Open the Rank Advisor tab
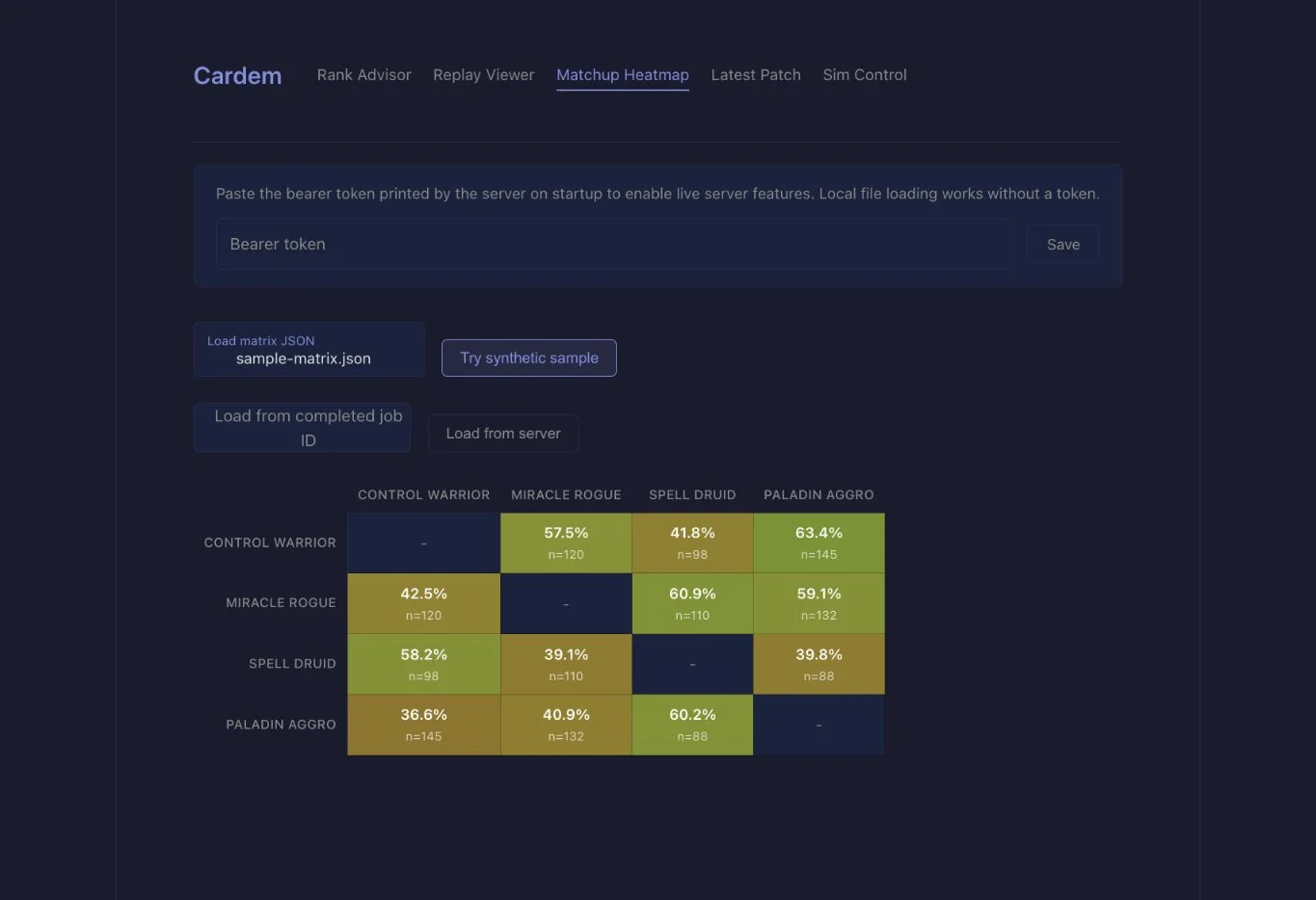The width and height of the screenshot is (1316, 900). 364,74
